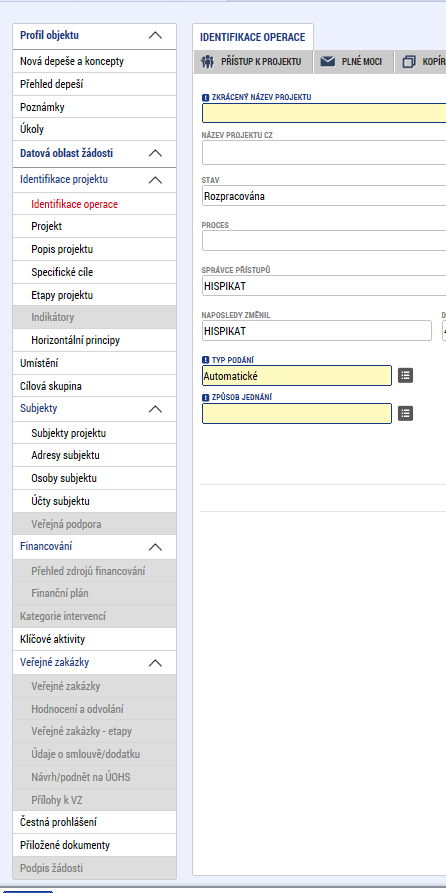The width and height of the screenshot is (446, 893).
Task: Go to Popis projektu page
Action: [95, 249]
